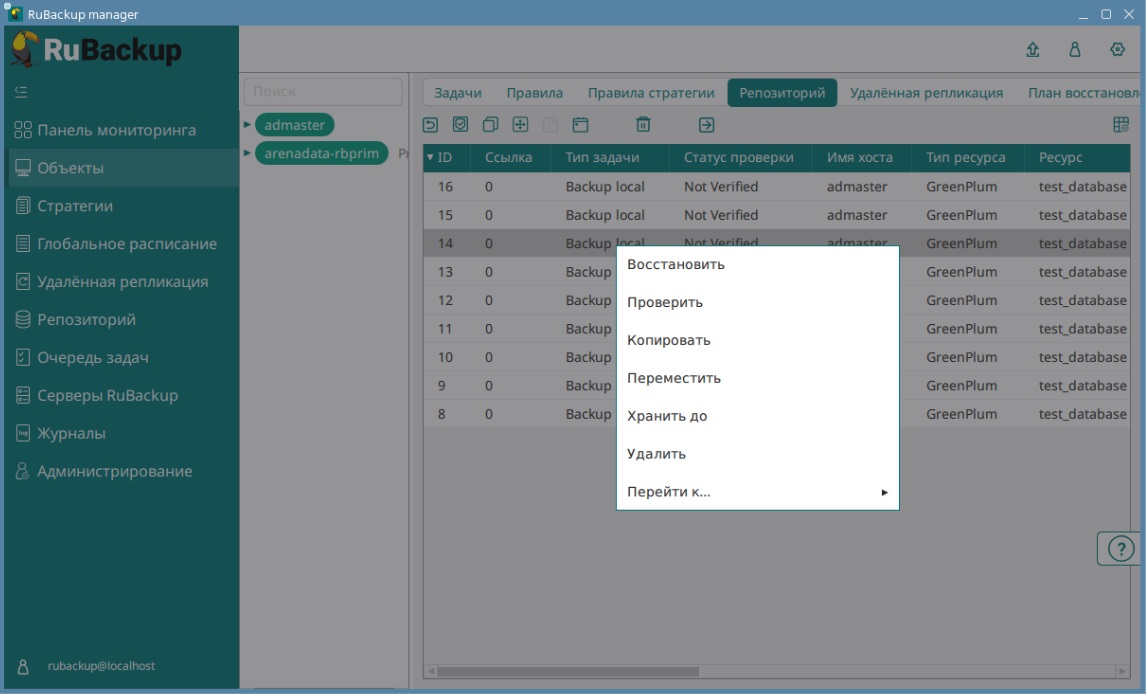Viewport: 1146px width, 694px height.
Task: Expand the admaster tree node
Action: point(248,125)
